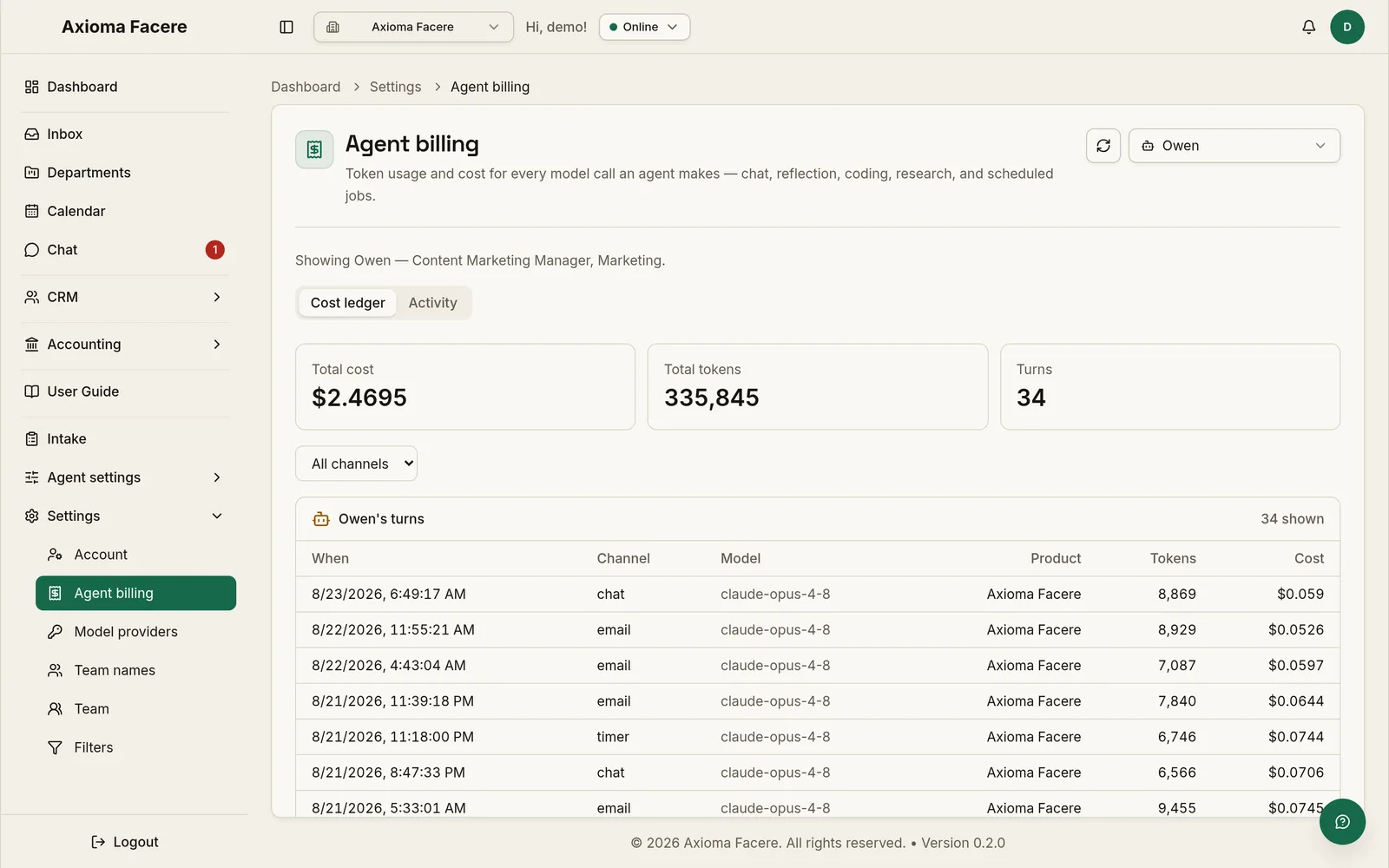Screen dimensions: 1389x868
Task: Click the Total cost value $2.4695
Action: [359, 398]
